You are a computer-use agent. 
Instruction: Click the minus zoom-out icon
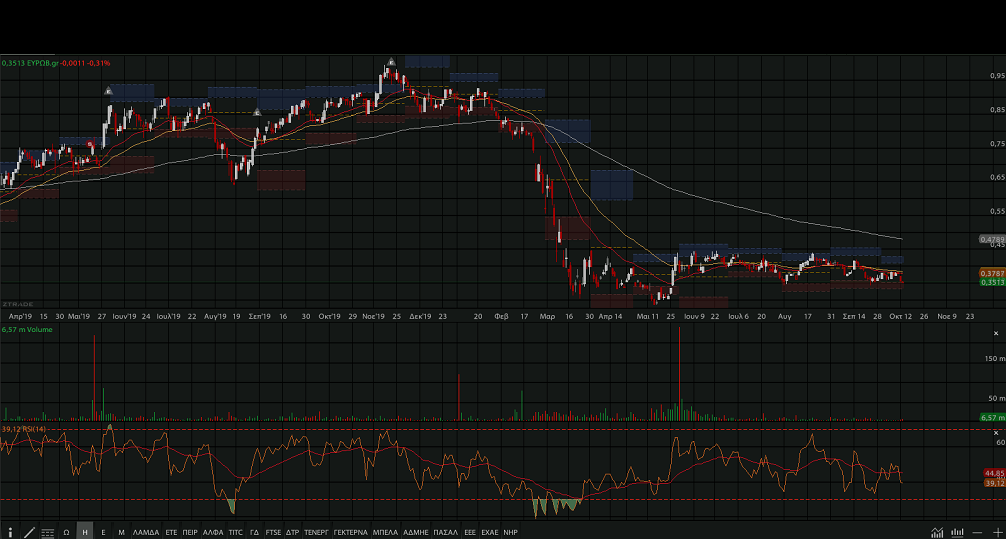(977, 532)
